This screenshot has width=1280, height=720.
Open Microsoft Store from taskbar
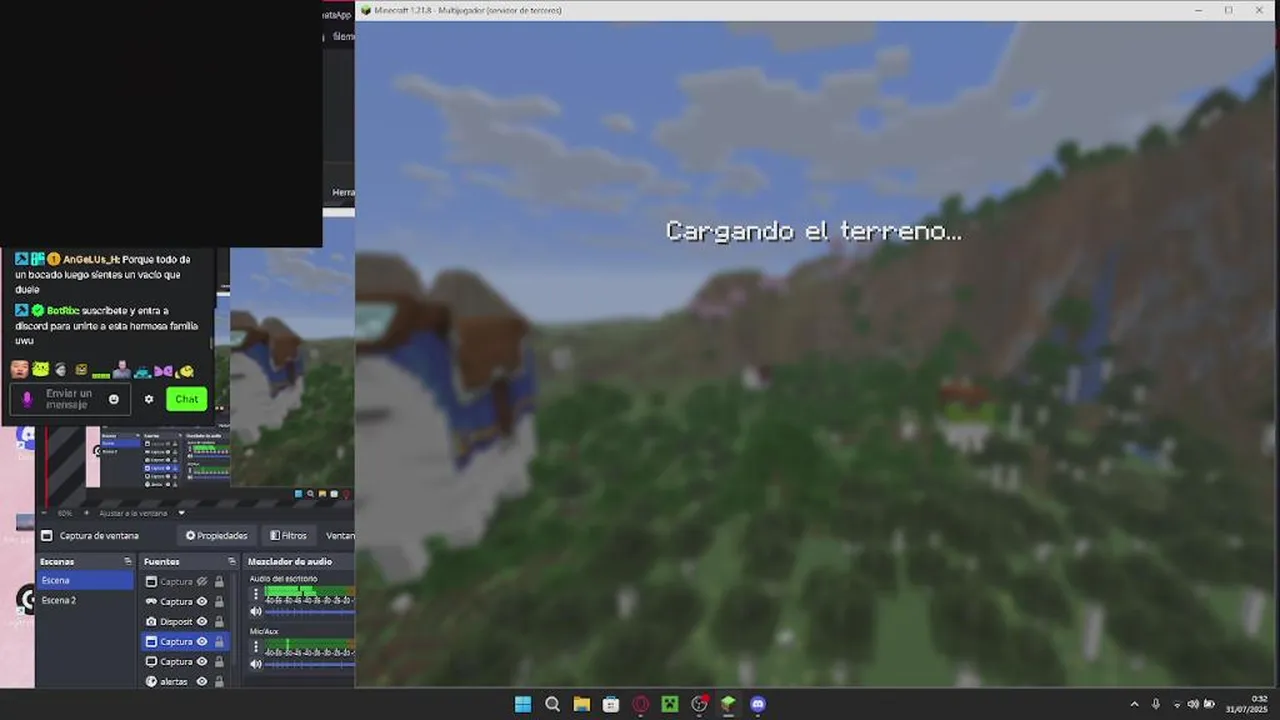point(611,704)
